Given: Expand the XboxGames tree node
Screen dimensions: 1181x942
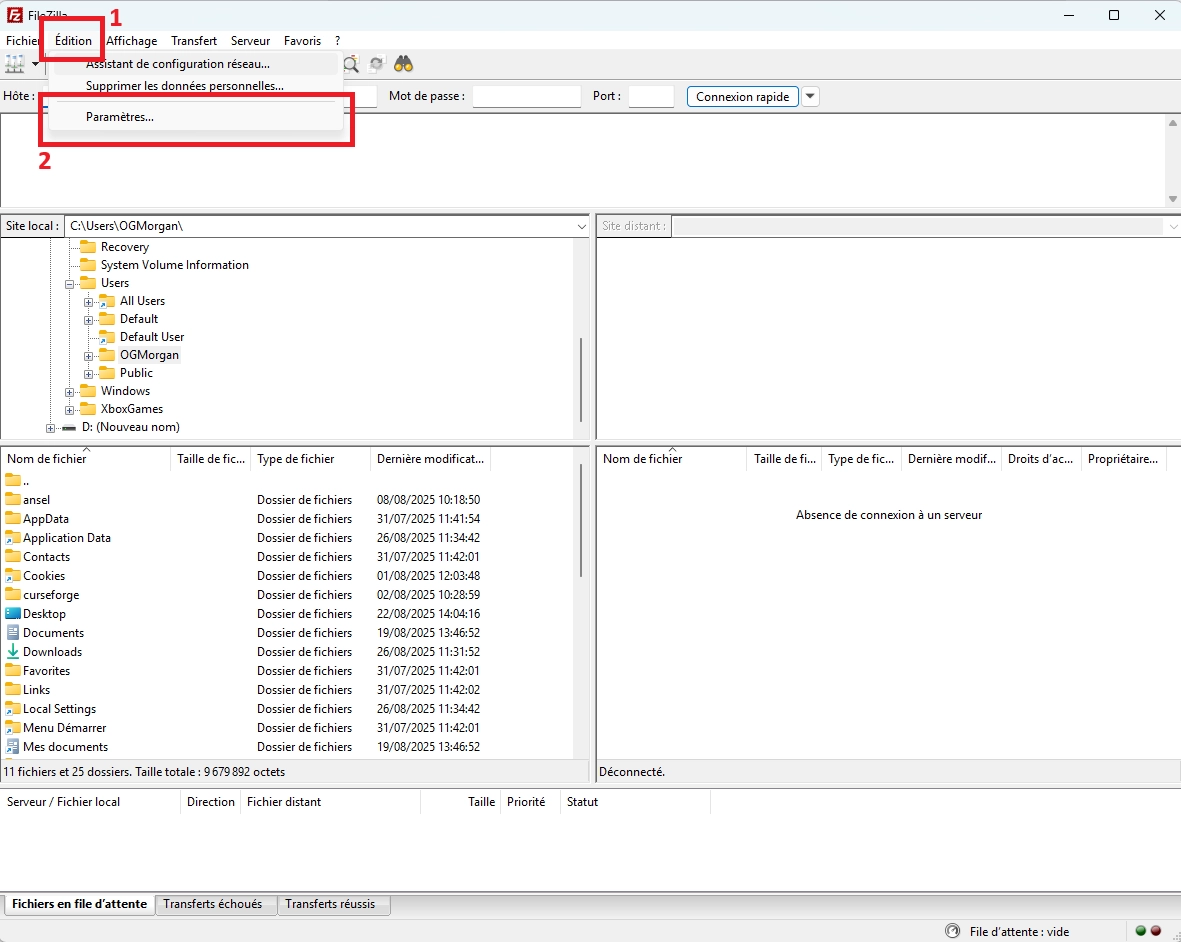Looking at the screenshot, I should tap(69, 410).
